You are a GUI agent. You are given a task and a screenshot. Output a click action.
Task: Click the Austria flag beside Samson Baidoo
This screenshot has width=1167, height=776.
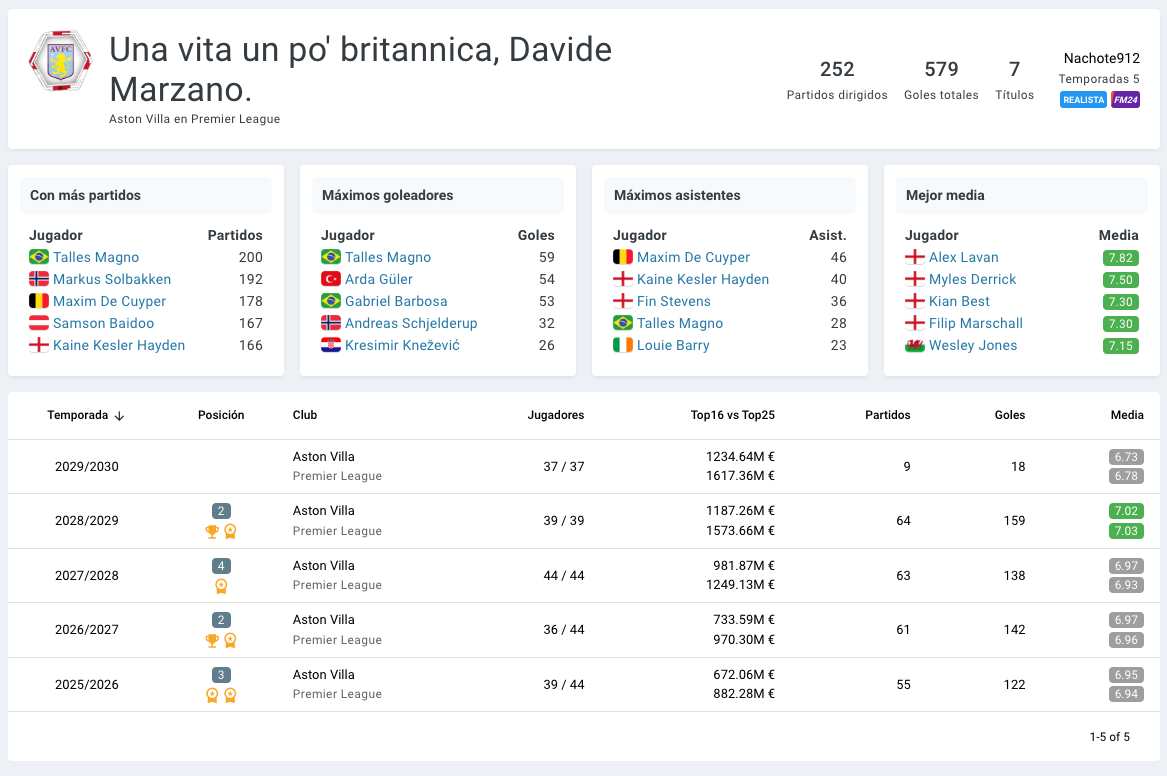click(39, 323)
